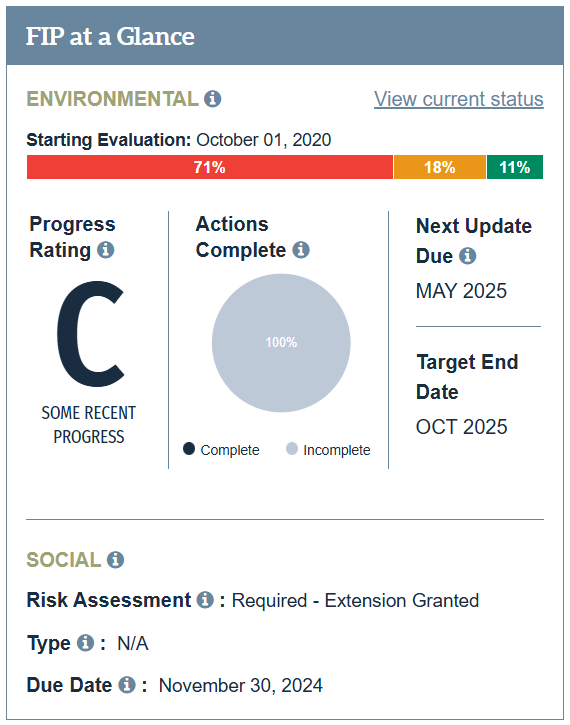The width and height of the screenshot is (570, 725).
Task: Click the Due Date info icon
Action: tap(127, 685)
